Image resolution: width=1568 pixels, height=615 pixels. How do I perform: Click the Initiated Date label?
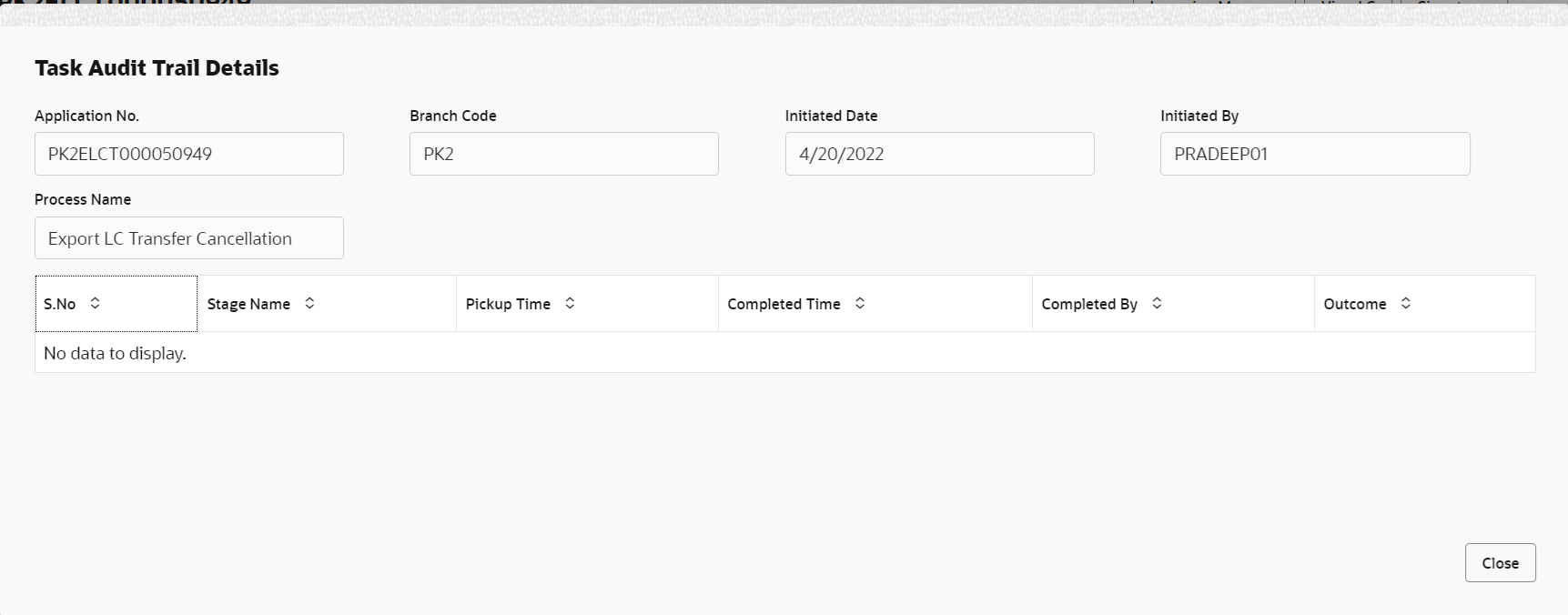point(831,116)
